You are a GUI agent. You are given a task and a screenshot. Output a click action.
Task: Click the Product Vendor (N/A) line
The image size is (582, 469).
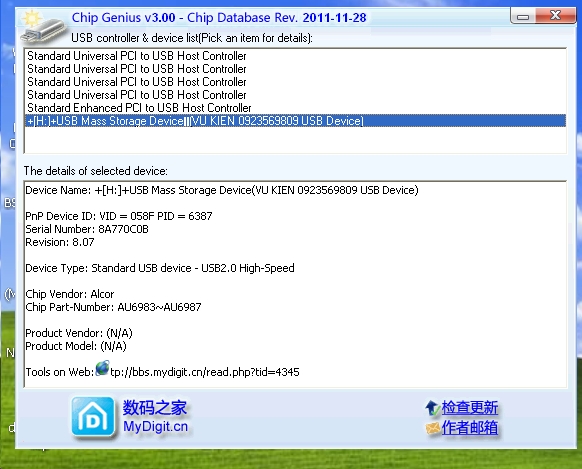click(x=79, y=333)
